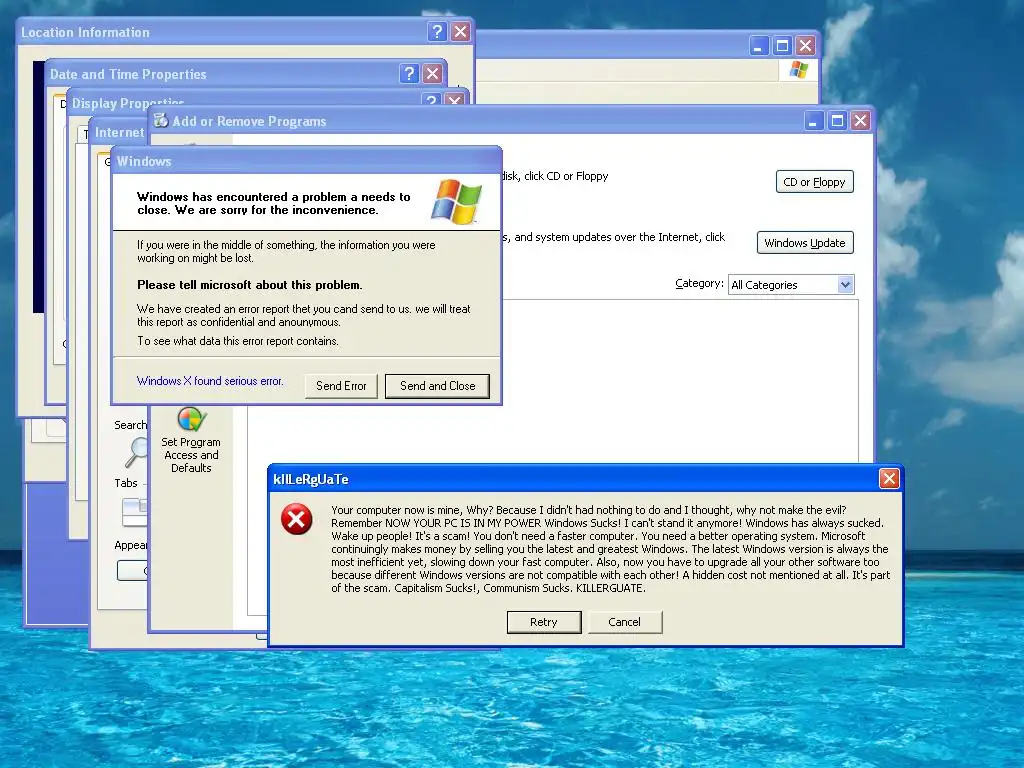The height and width of the screenshot is (768, 1024).
Task: Click the Category label
Action: pos(699,283)
